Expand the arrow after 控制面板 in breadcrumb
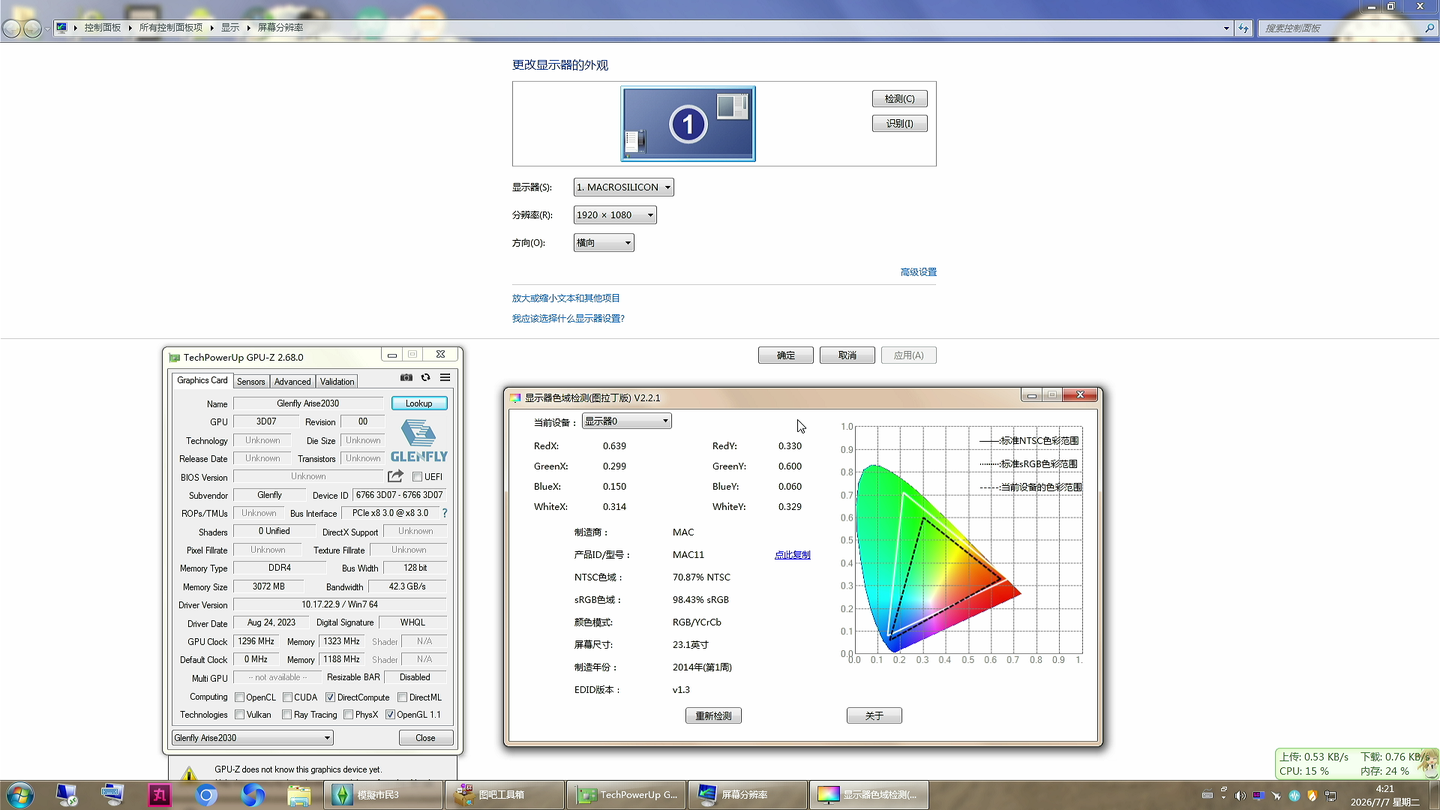Image resolution: width=1440 pixels, height=810 pixels. click(131, 28)
